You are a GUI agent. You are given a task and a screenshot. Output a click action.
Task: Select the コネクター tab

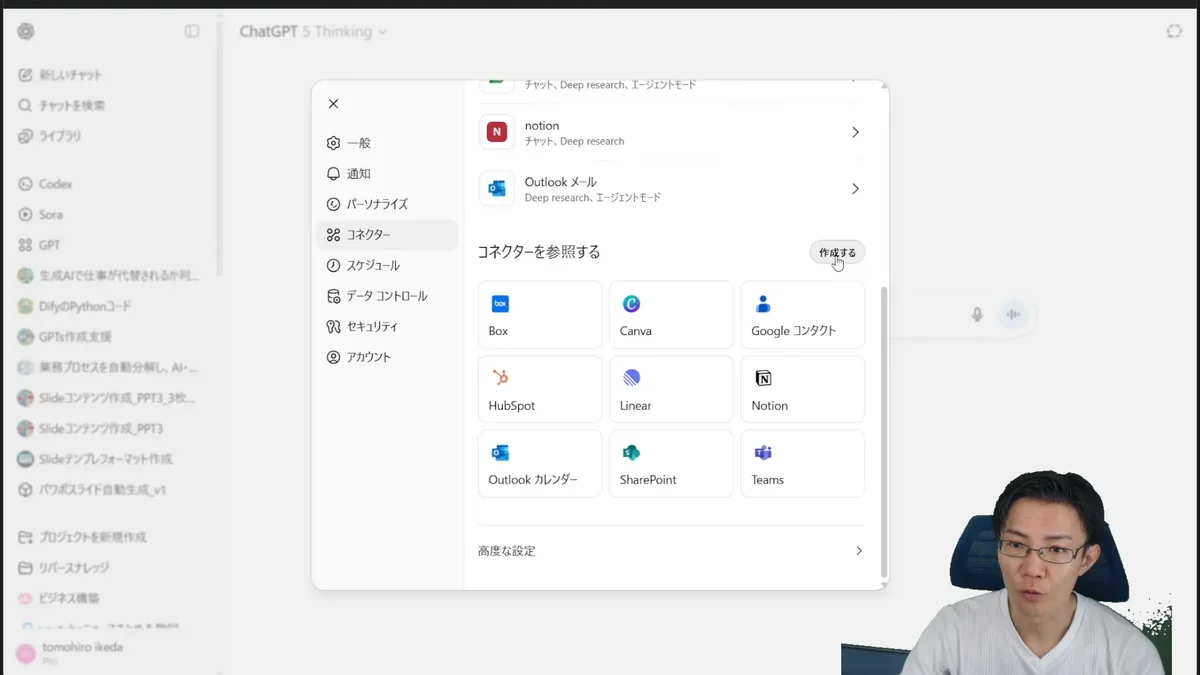click(x=387, y=235)
